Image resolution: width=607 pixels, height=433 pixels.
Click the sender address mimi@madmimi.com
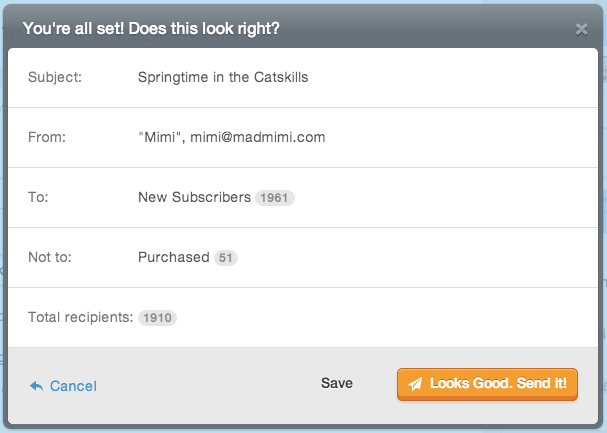point(258,137)
